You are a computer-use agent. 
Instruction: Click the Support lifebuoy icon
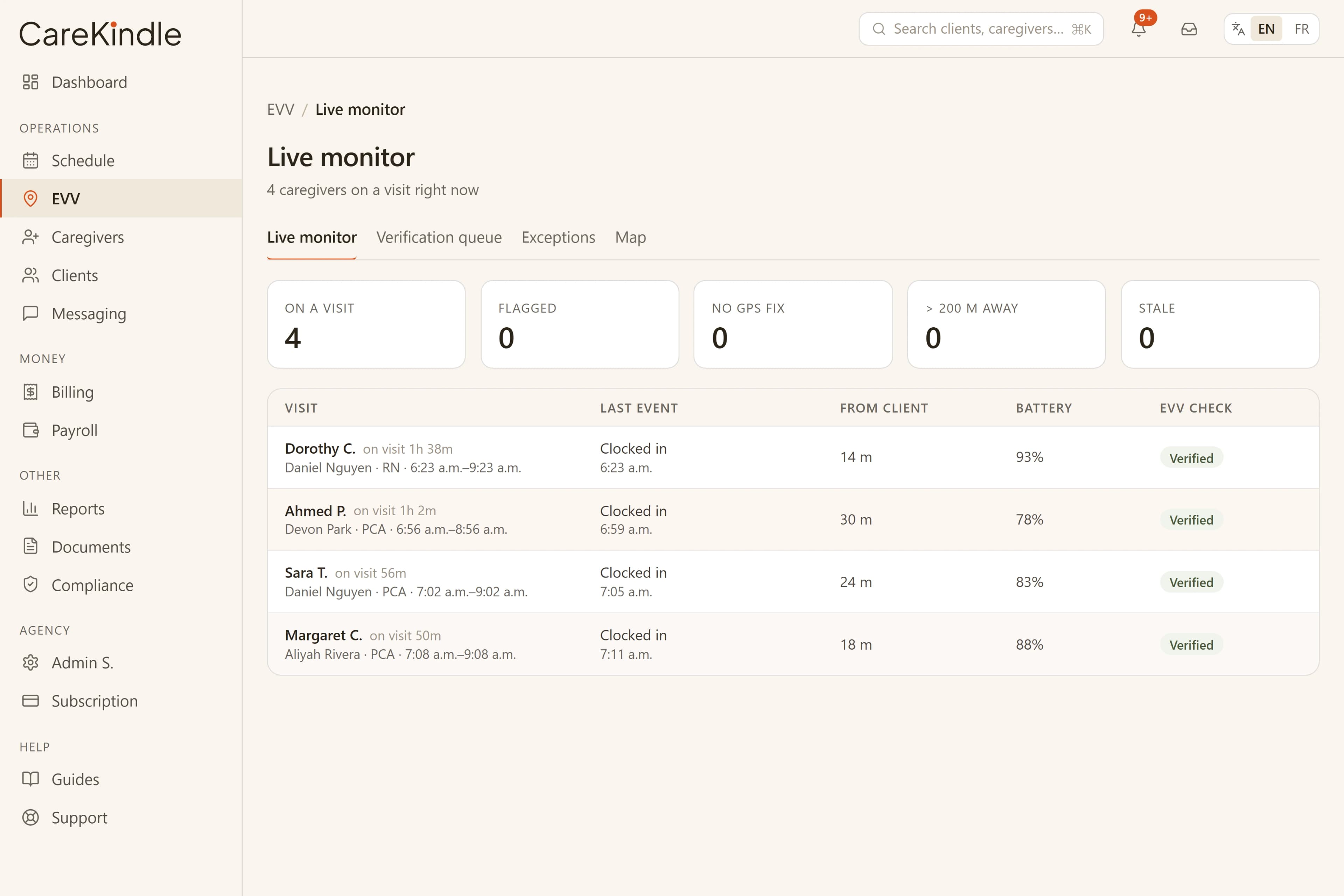tap(30, 818)
